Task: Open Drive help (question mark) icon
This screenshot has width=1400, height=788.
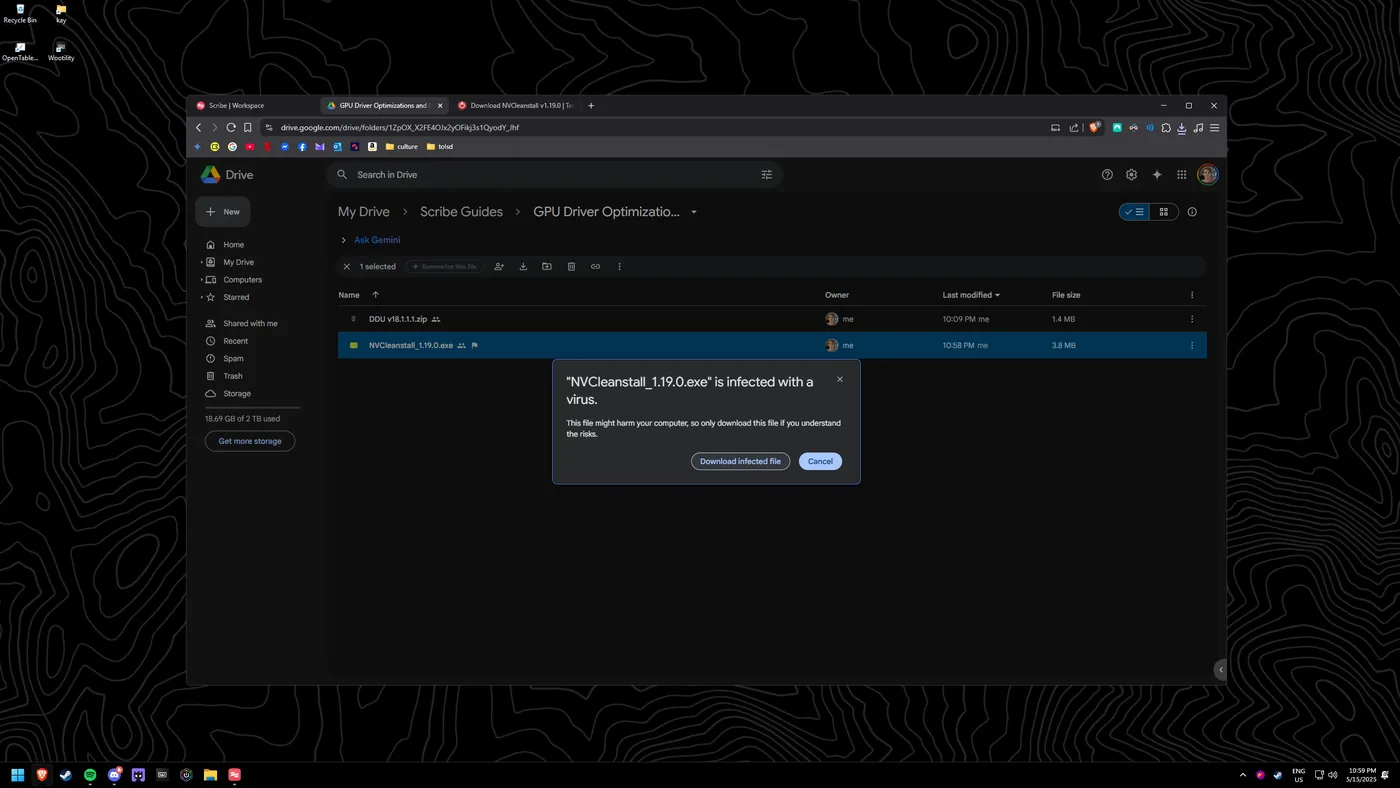Action: click(1107, 175)
